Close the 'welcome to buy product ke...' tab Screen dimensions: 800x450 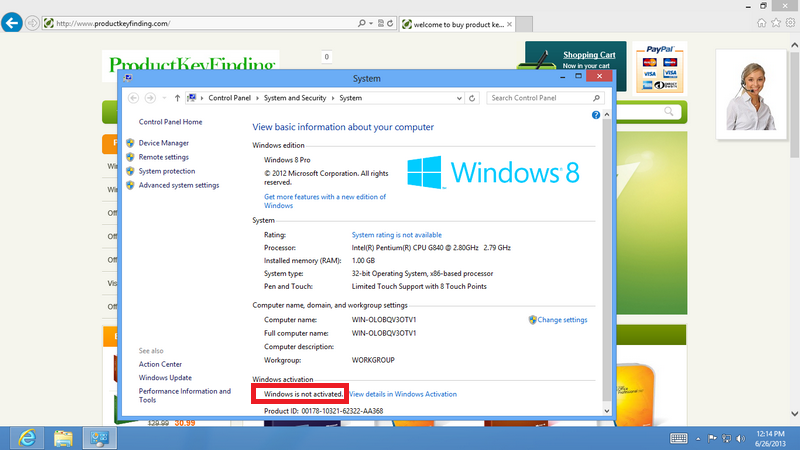509,24
